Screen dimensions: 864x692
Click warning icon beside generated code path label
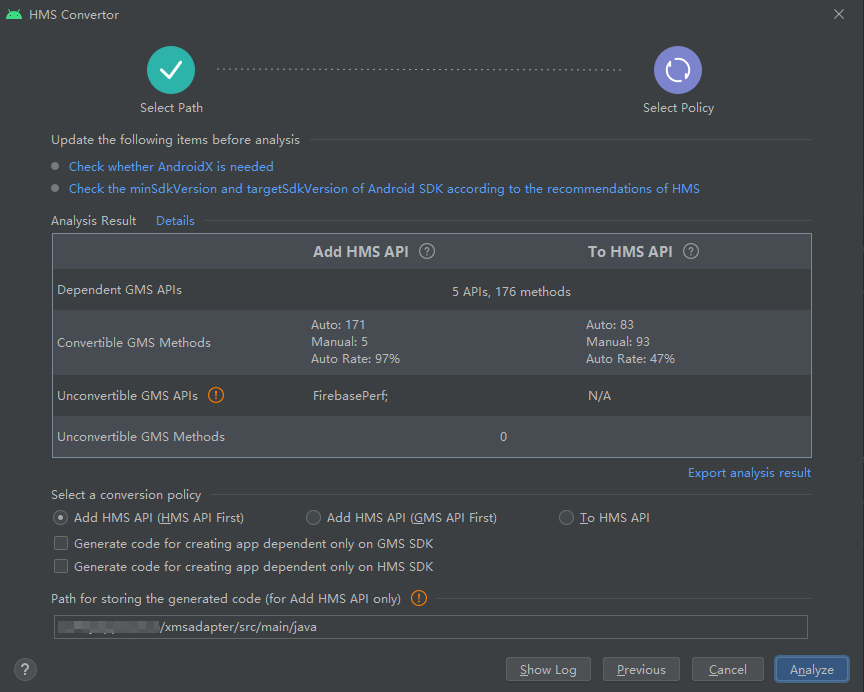click(419, 598)
